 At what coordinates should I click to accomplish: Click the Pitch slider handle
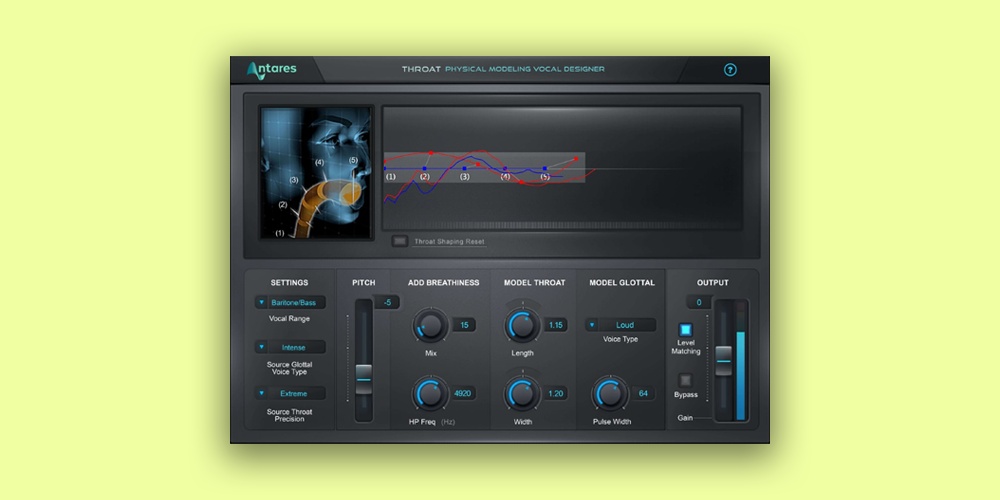tap(364, 372)
